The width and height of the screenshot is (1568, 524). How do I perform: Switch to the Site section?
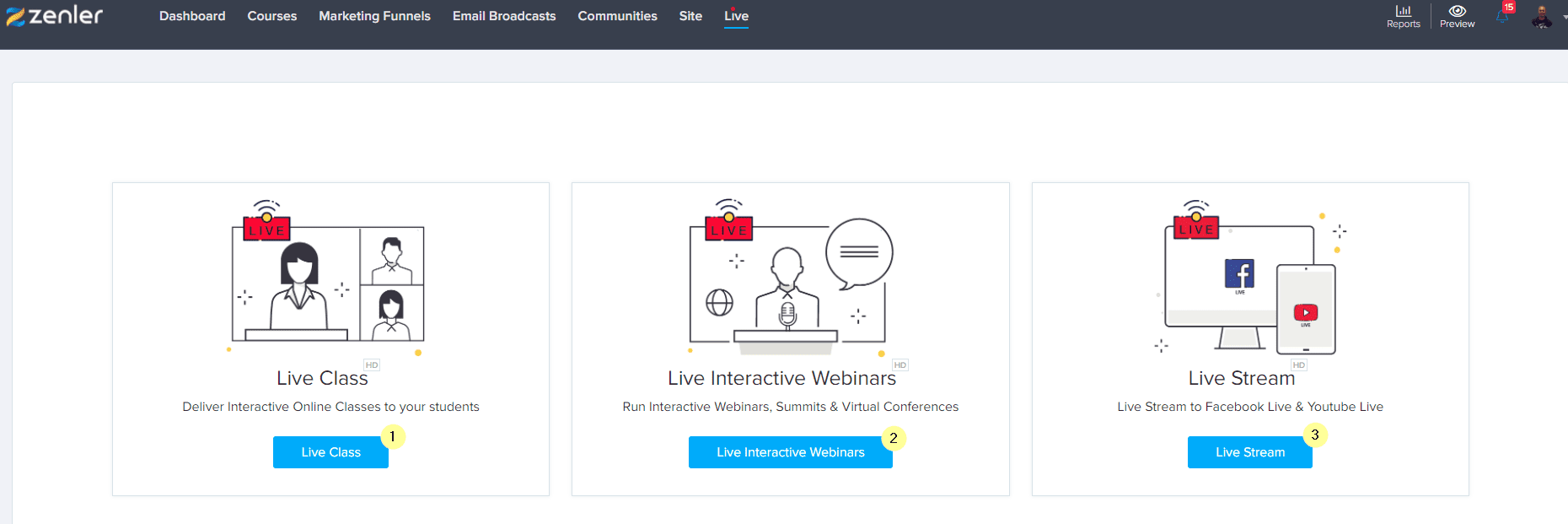click(690, 16)
